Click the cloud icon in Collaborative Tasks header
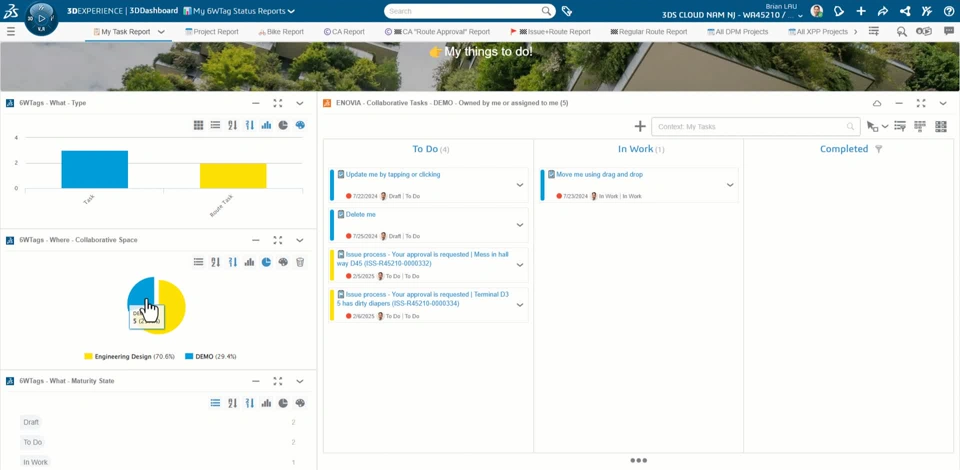Viewport: 960px width, 470px height. coord(877,103)
